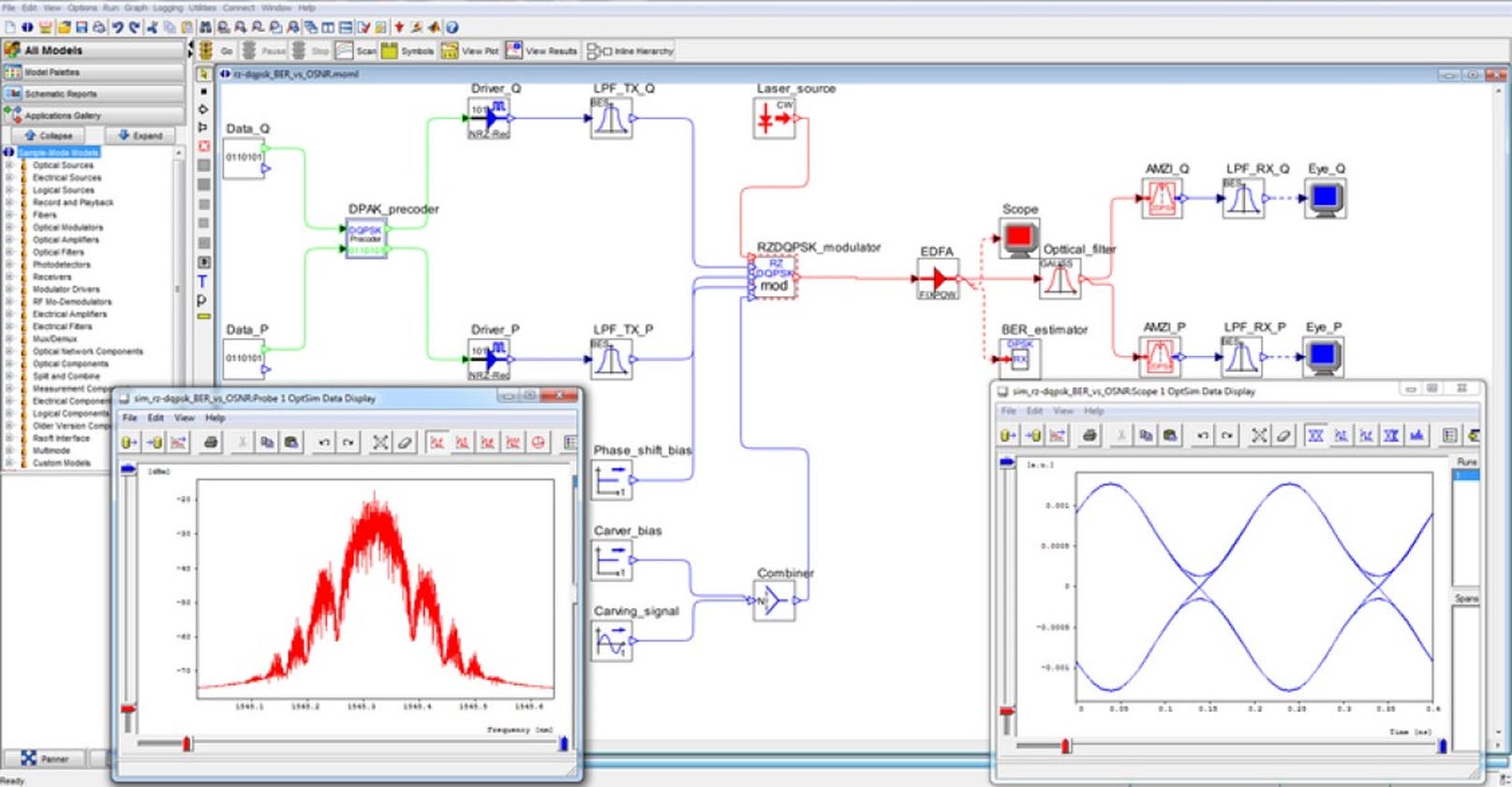Screen dimensions: 1512x787
Task: Open the Run menu
Action: [111, 7]
